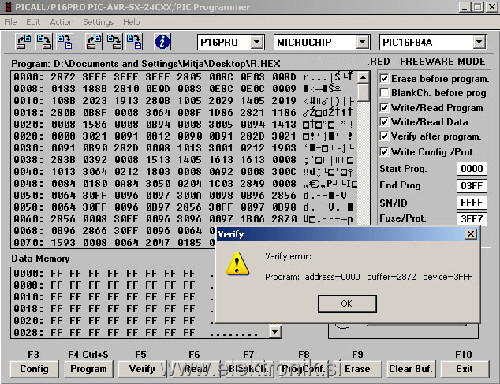Toggle Write/Read Data checkbox
The image size is (500, 384).
click(x=384, y=122)
